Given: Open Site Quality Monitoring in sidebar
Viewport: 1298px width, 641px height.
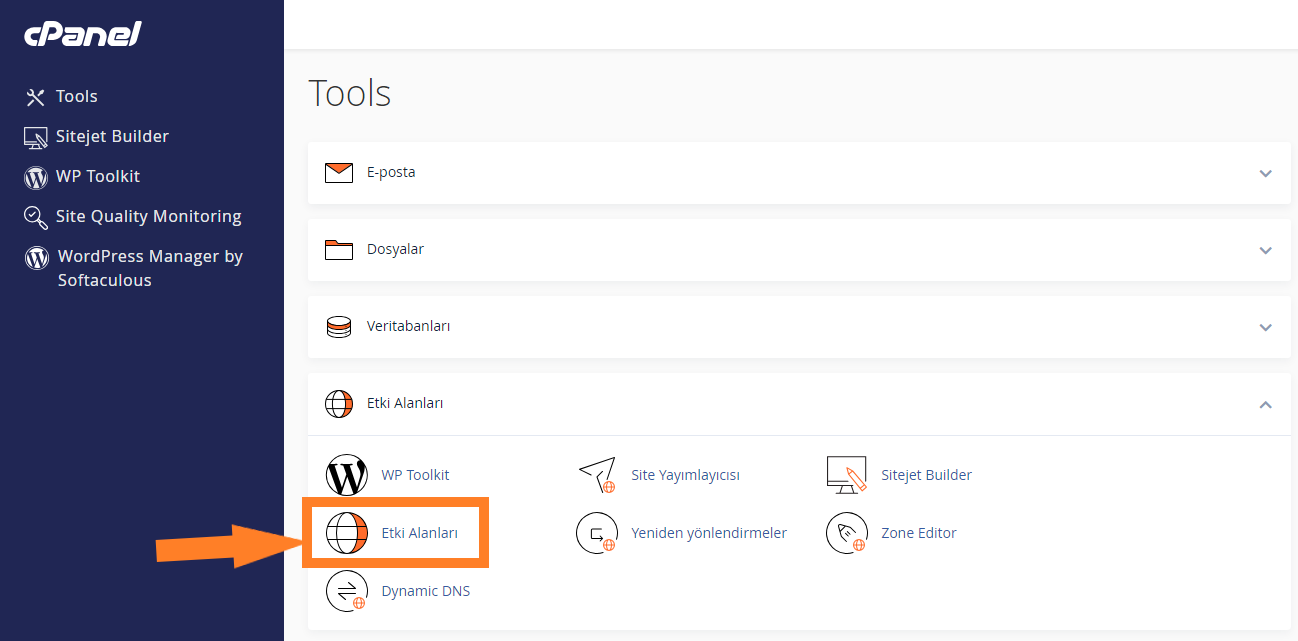Looking at the screenshot, I should tap(149, 217).
